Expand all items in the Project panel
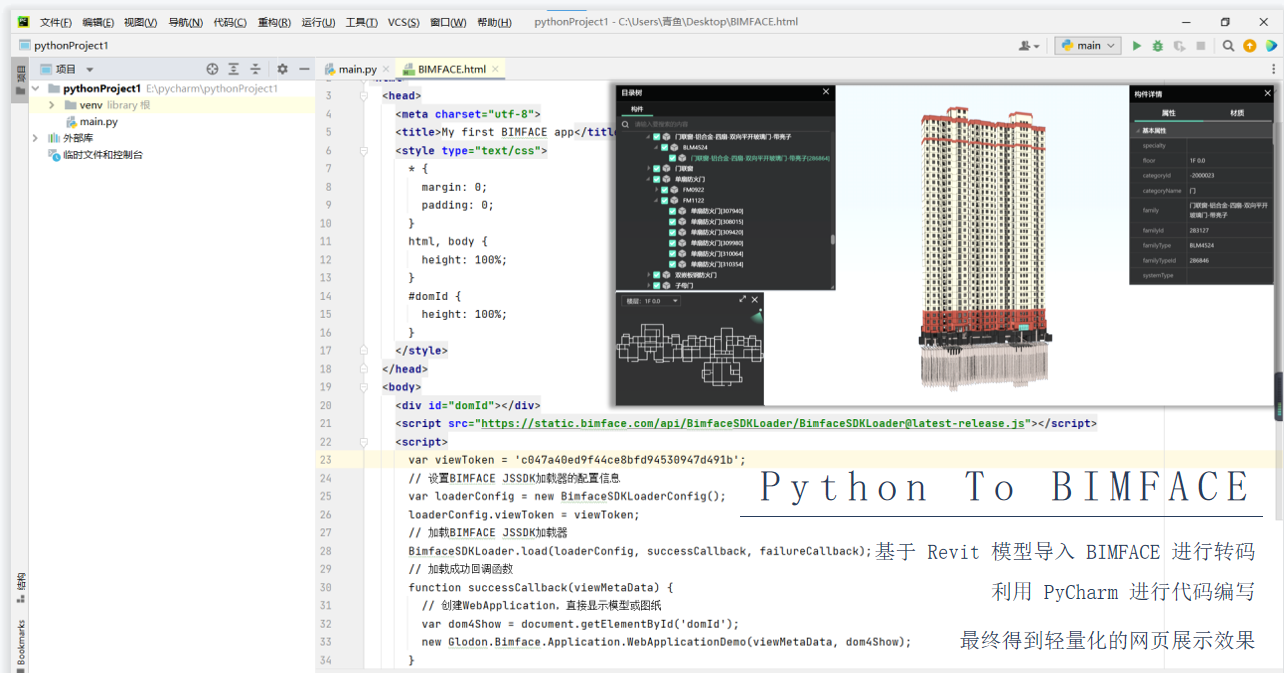This screenshot has height=673, width=1284. click(233, 69)
